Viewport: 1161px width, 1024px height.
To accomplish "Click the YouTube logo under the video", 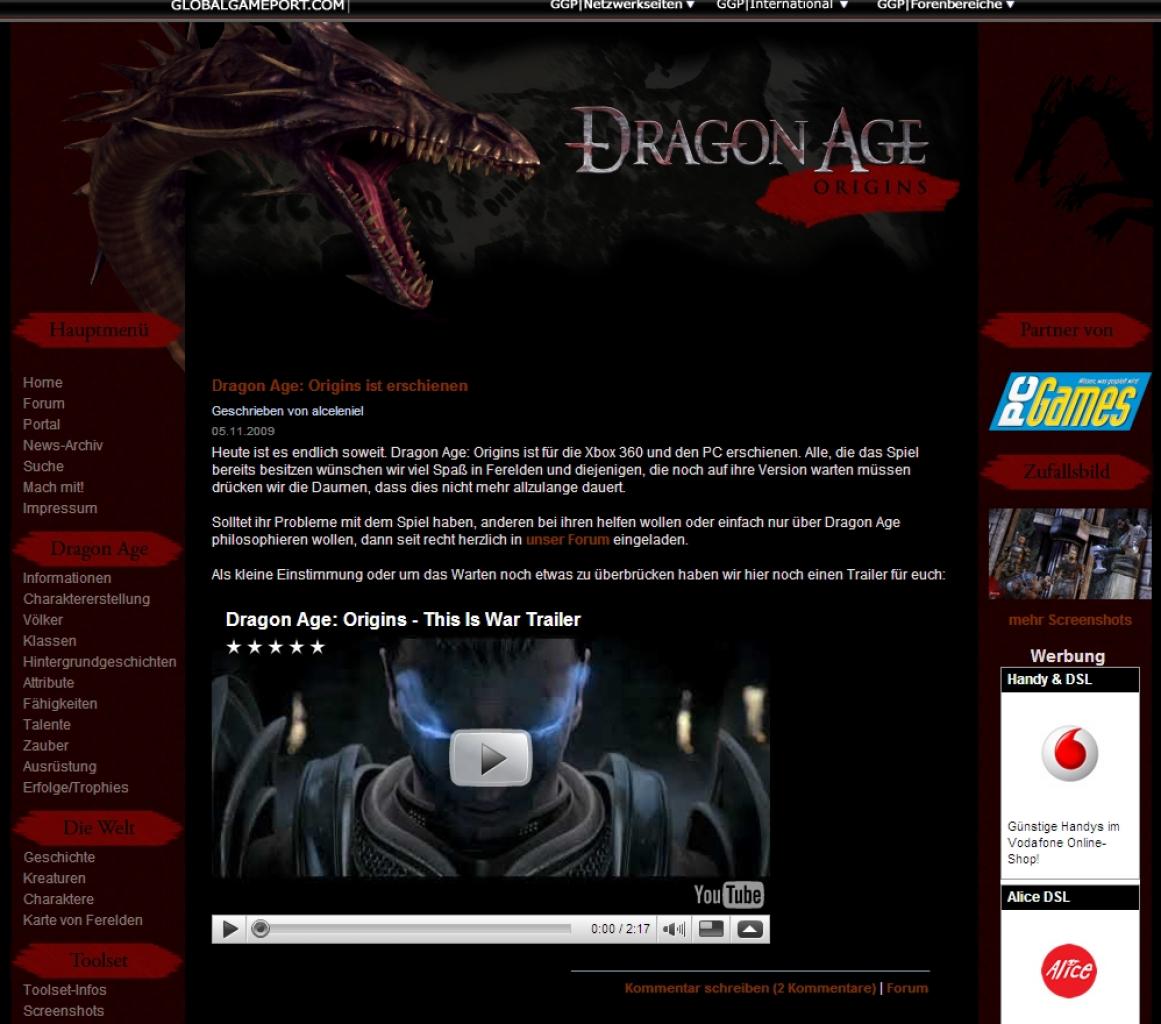I will pos(729,894).
